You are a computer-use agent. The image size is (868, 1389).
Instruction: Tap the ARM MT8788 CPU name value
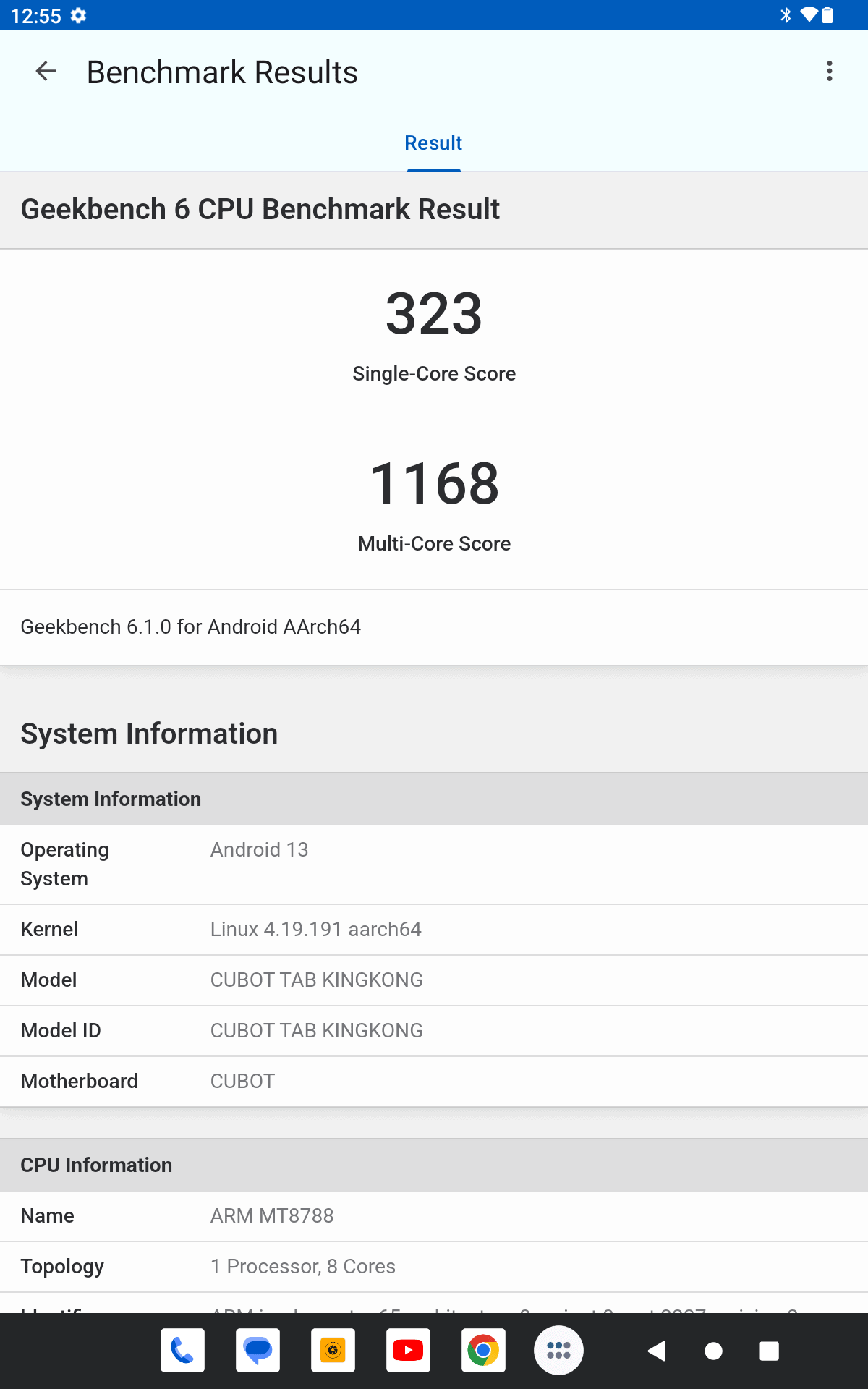tap(272, 1215)
